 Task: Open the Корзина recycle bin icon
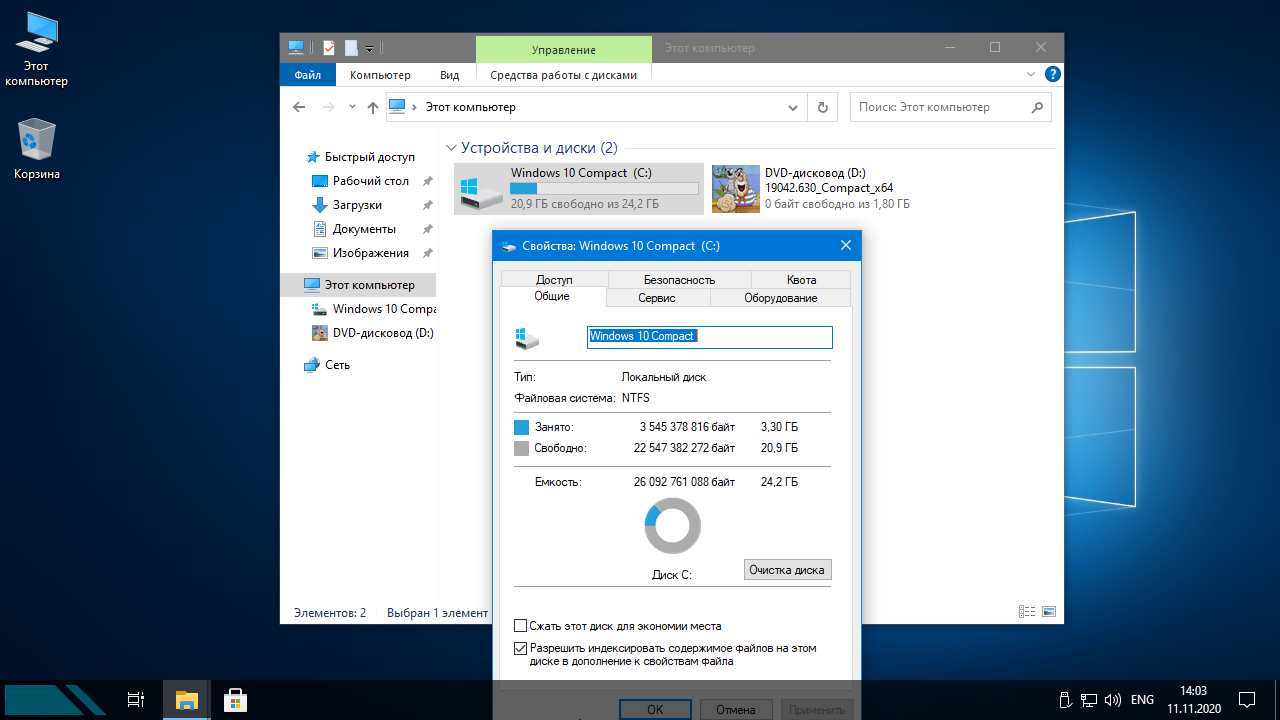[37, 149]
